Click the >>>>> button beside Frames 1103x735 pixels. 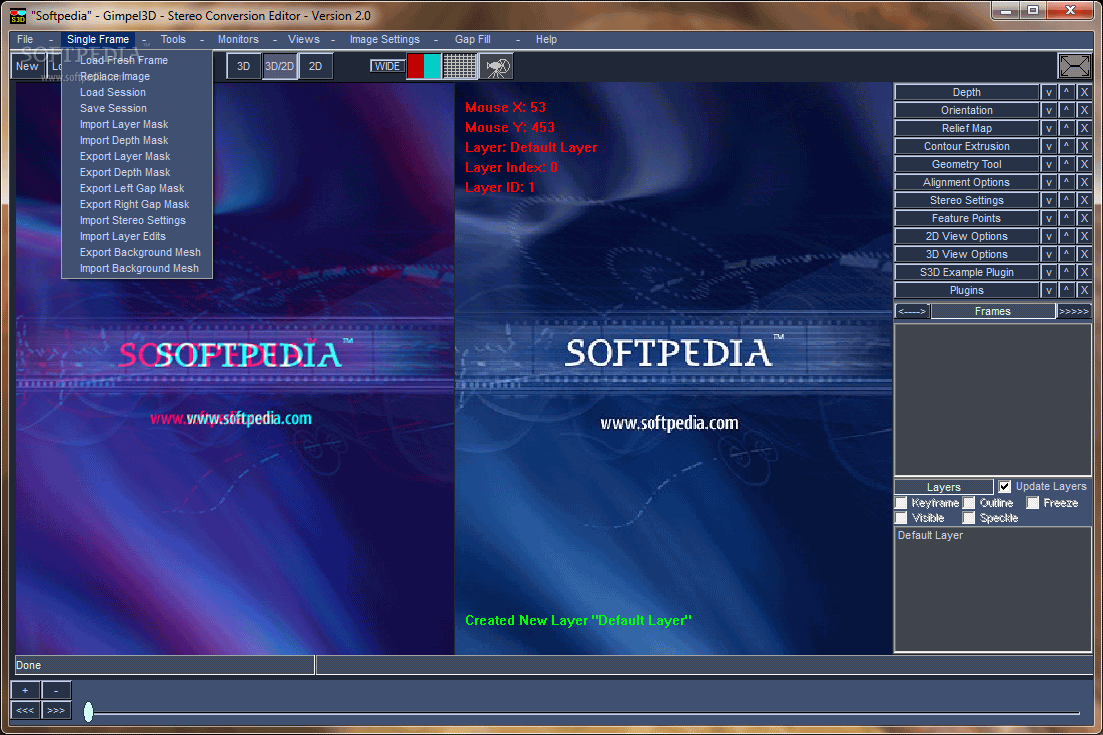click(x=1074, y=312)
